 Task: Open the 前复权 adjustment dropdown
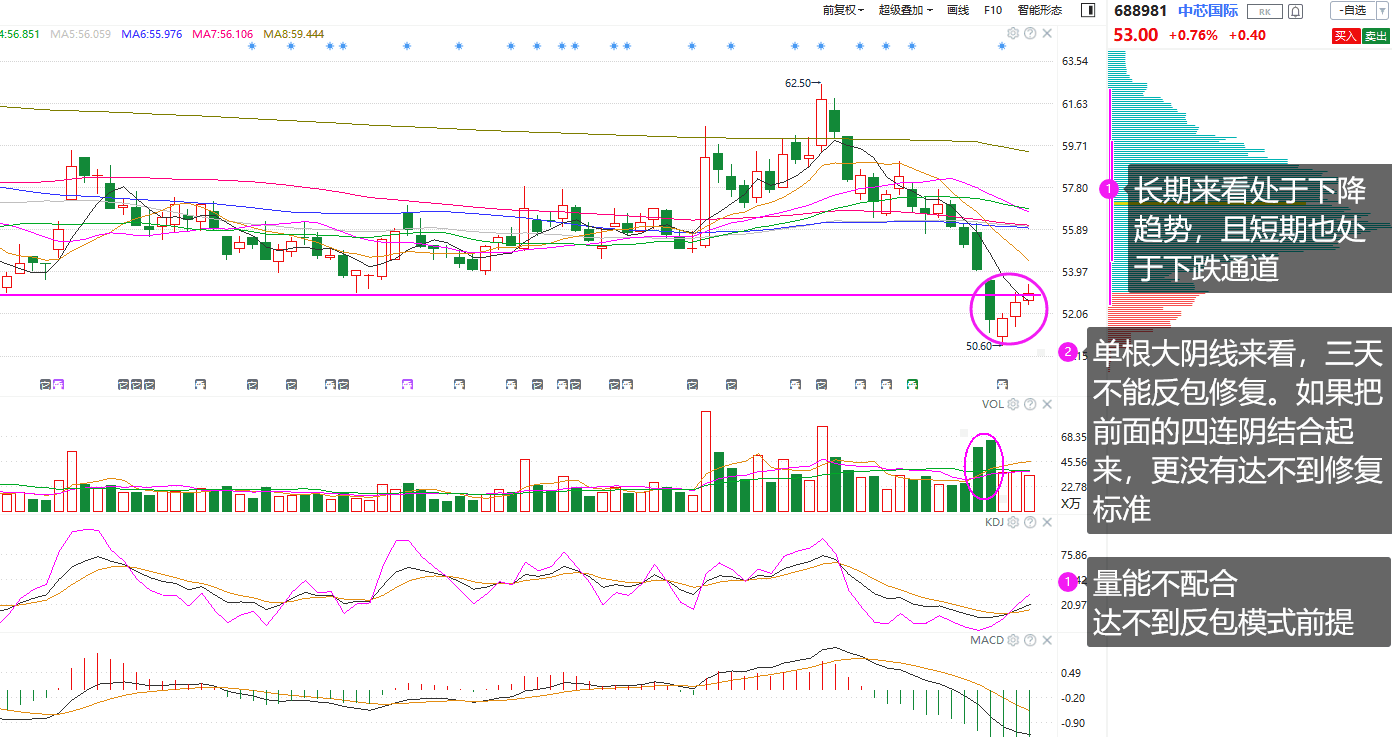tap(843, 10)
